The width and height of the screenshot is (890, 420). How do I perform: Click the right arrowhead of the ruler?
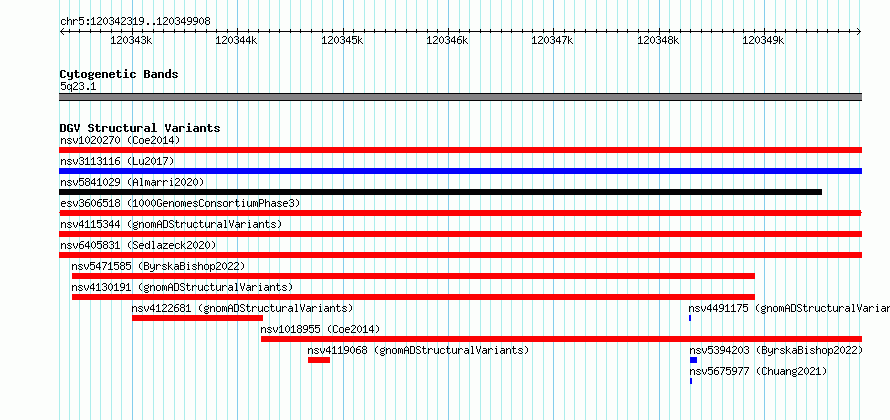[x=859, y=32]
